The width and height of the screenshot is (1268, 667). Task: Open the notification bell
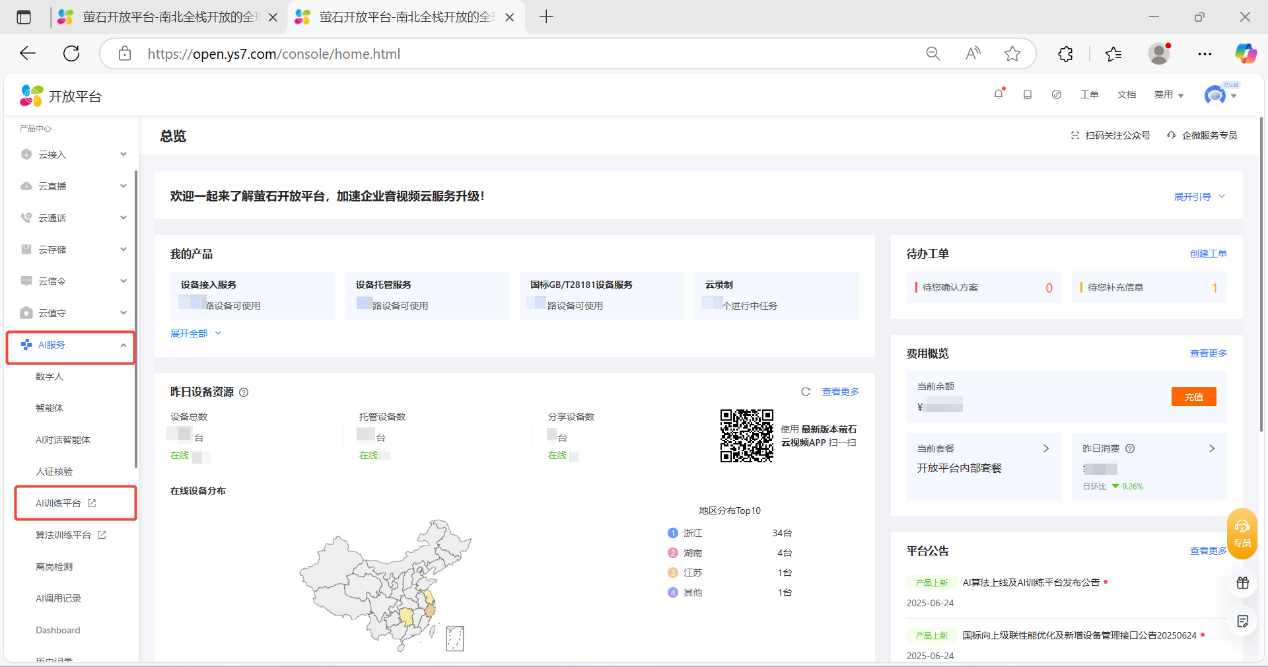998,94
